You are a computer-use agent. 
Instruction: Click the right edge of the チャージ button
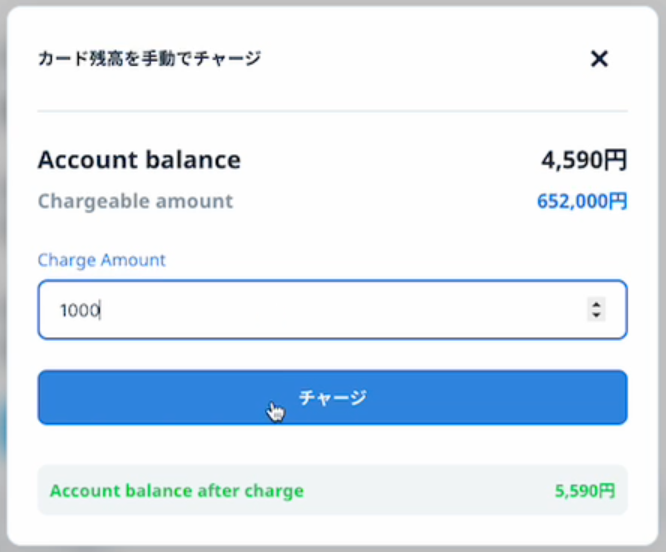click(616, 398)
